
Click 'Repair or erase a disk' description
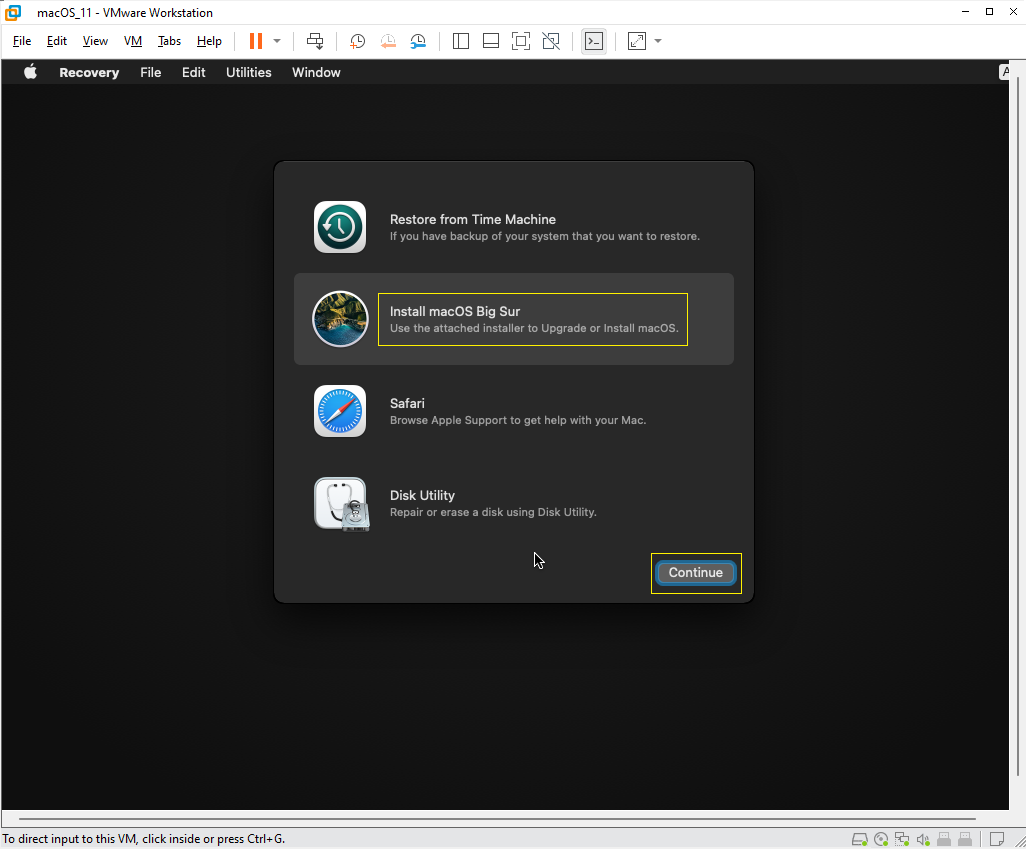tap(493, 512)
